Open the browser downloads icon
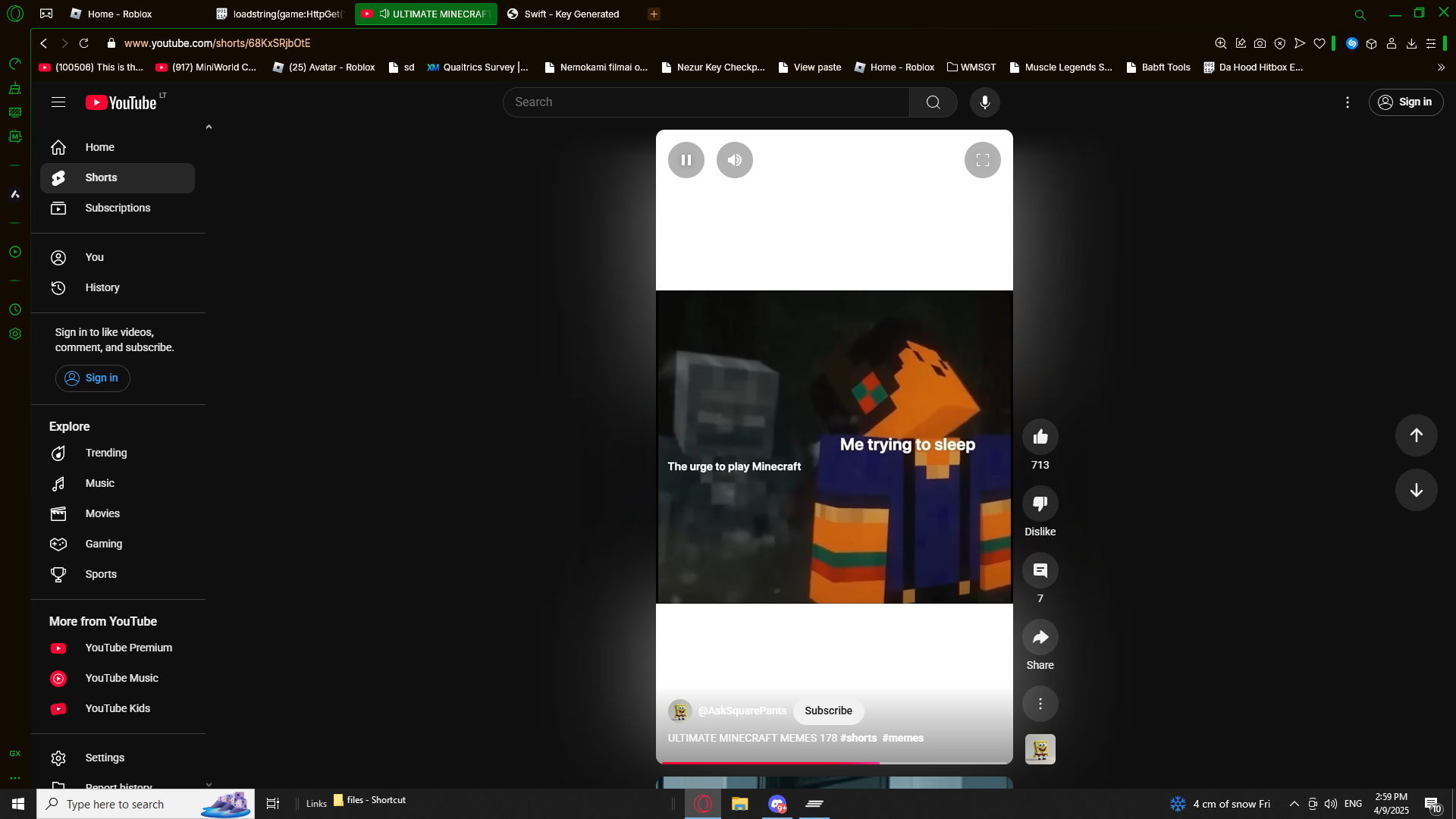The width and height of the screenshot is (1456, 819). coord(1411,43)
